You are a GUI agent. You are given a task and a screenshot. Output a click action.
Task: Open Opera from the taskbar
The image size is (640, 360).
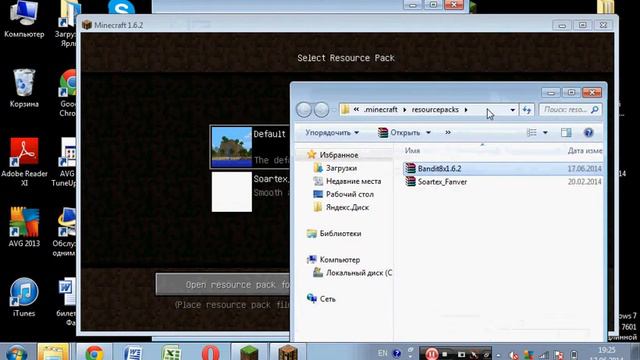coord(210,353)
